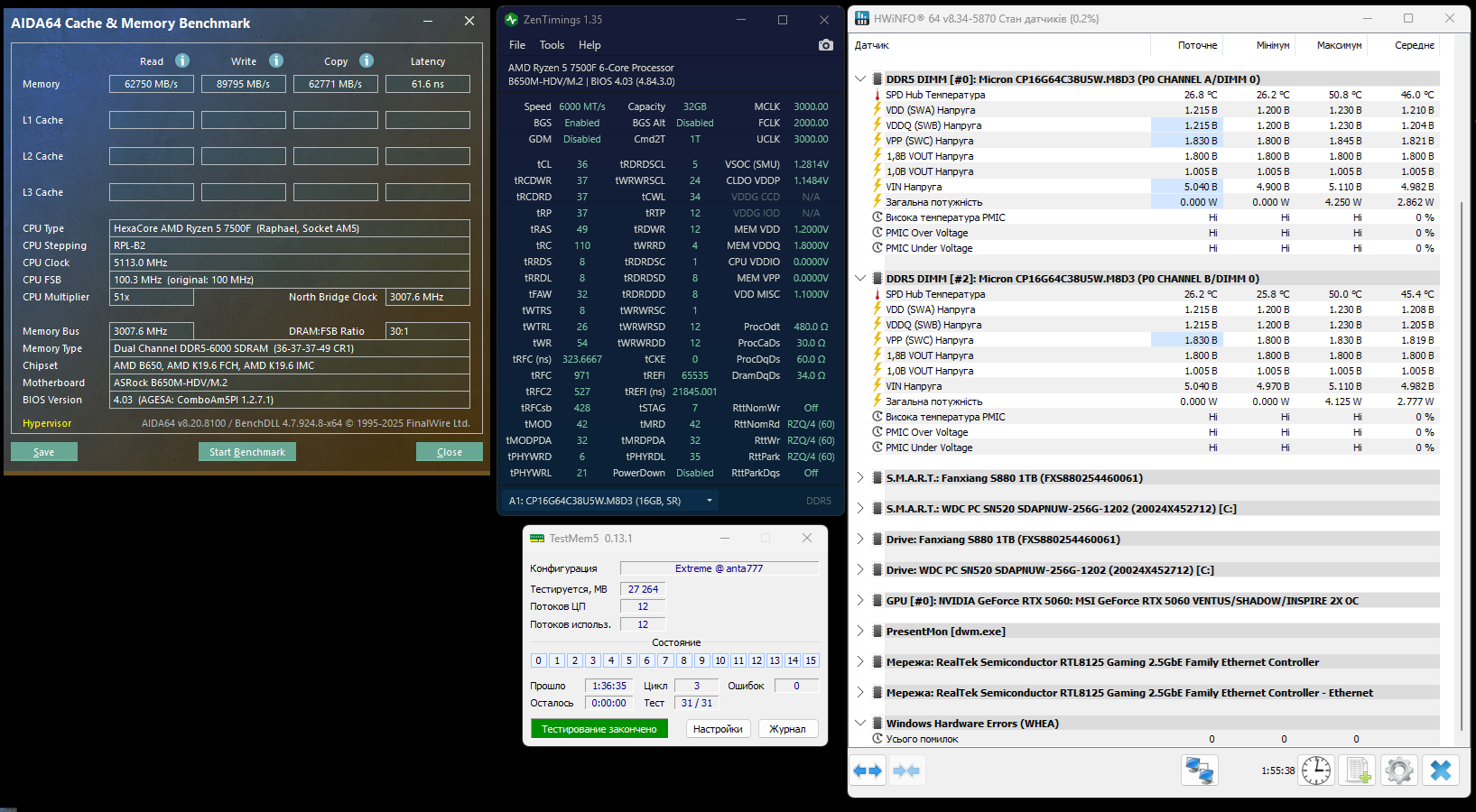Click chip icon beside Windows Hardware Errors group
This screenshot has width=1476, height=812.
click(877, 724)
